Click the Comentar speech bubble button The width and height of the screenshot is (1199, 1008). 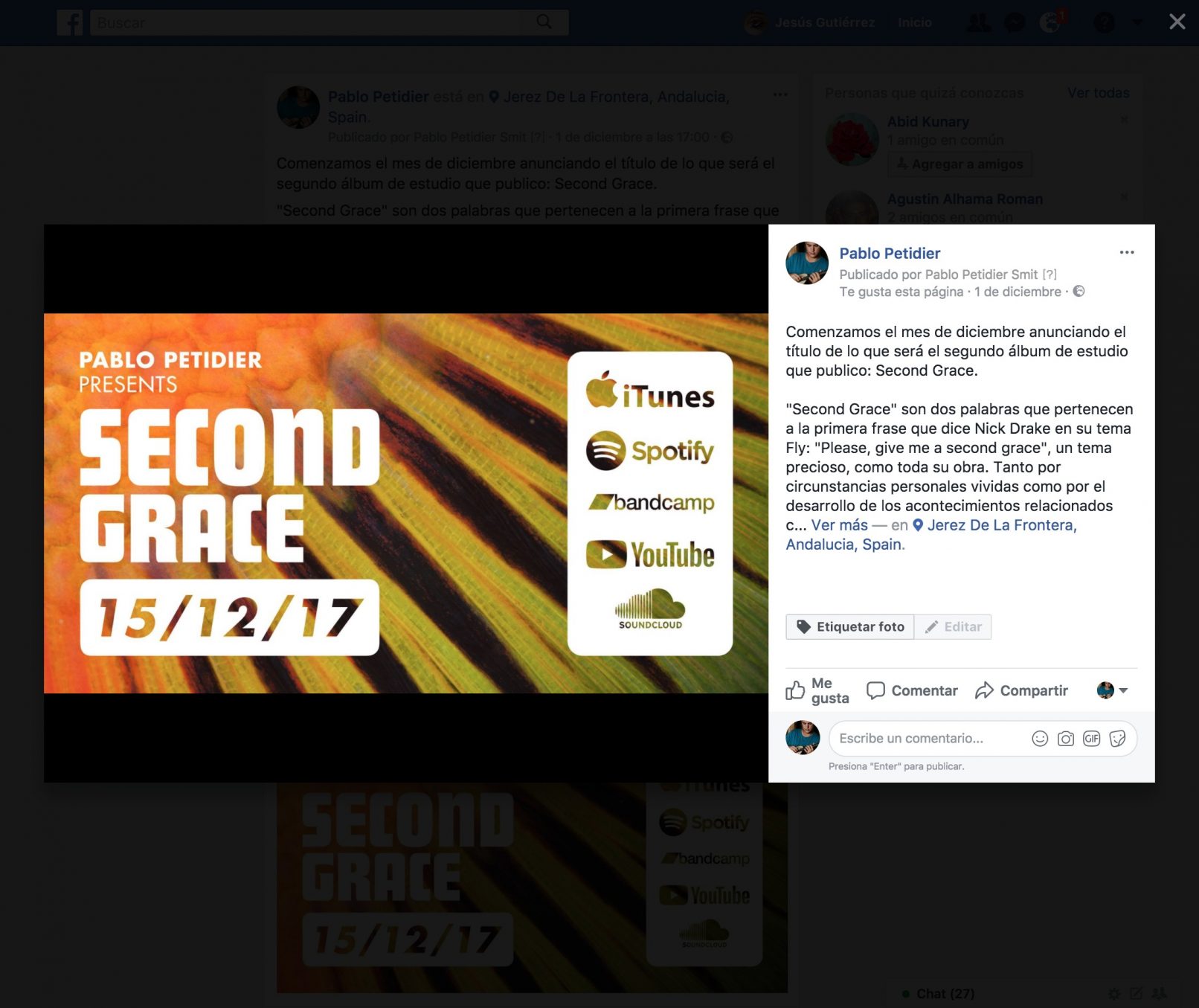[x=913, y=690]
